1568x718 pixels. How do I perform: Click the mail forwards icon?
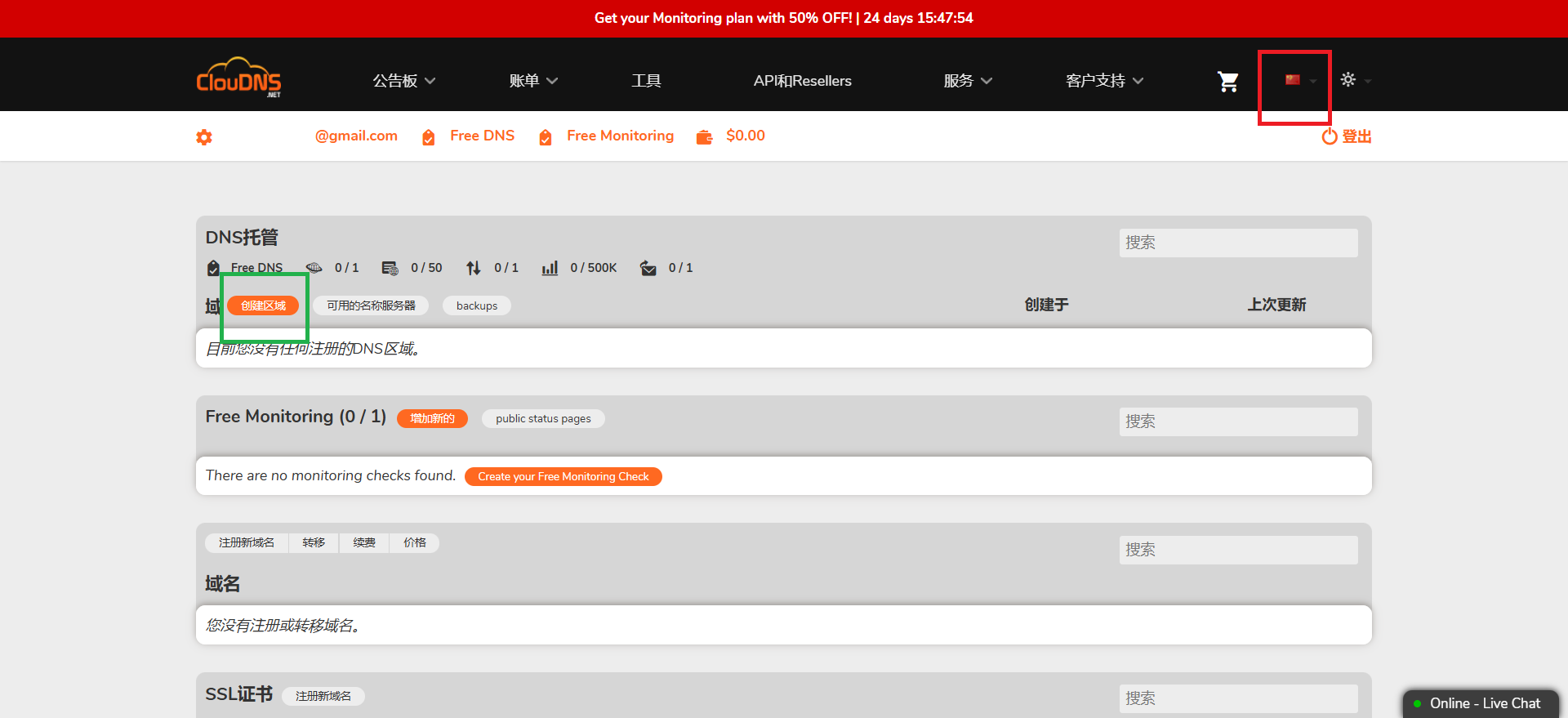pos(648,268)
